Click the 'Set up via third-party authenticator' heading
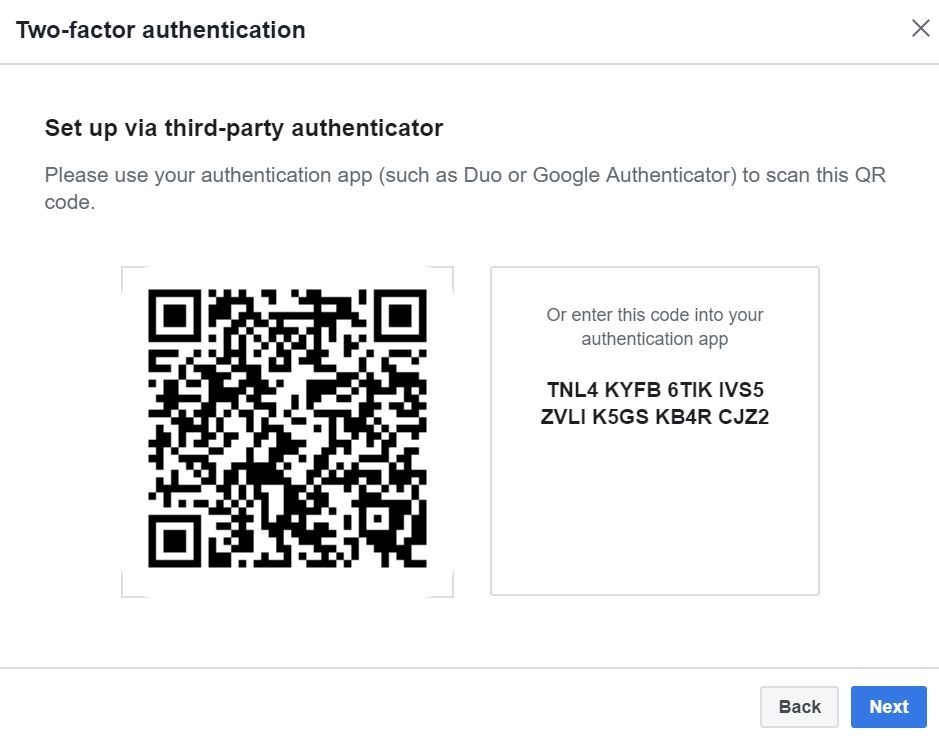Screen dimensions: 939x742 244,128
